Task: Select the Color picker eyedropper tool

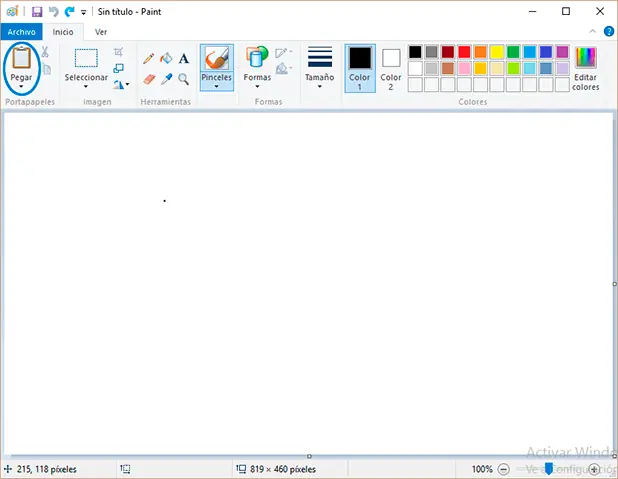Action: tap(166, 79)
